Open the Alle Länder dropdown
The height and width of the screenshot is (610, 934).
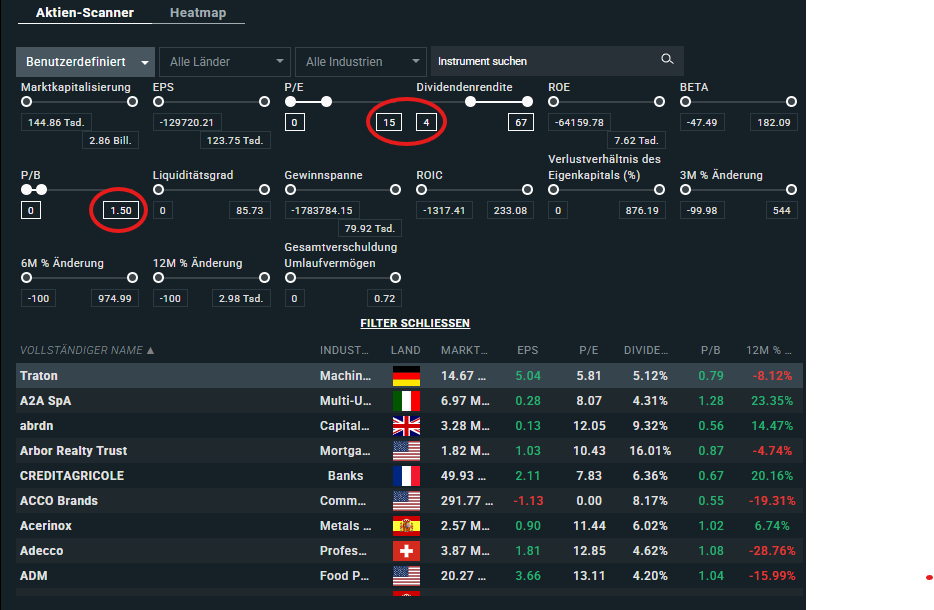224,61
